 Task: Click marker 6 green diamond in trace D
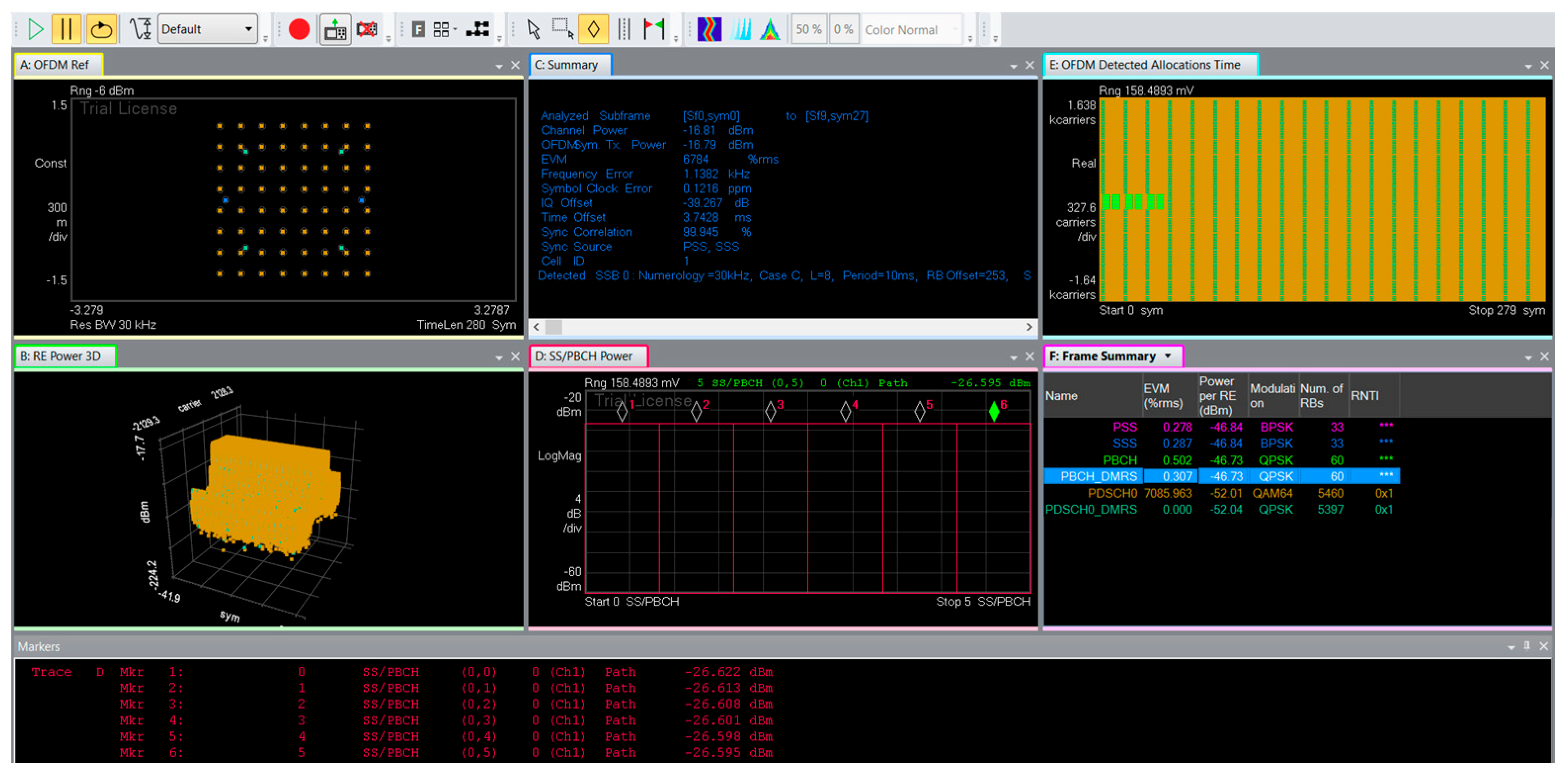click(x=994, y=412)
